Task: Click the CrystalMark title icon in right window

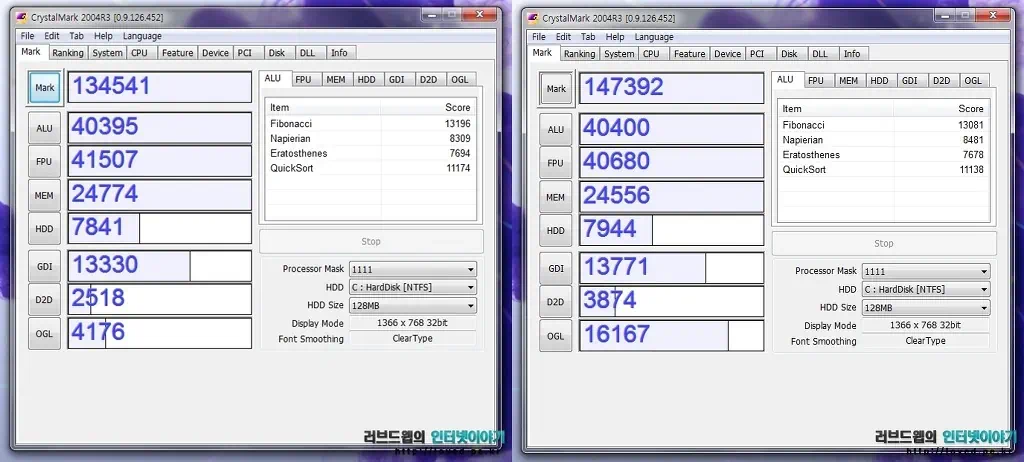Action: pyautogui.click(x=533, y=18)
